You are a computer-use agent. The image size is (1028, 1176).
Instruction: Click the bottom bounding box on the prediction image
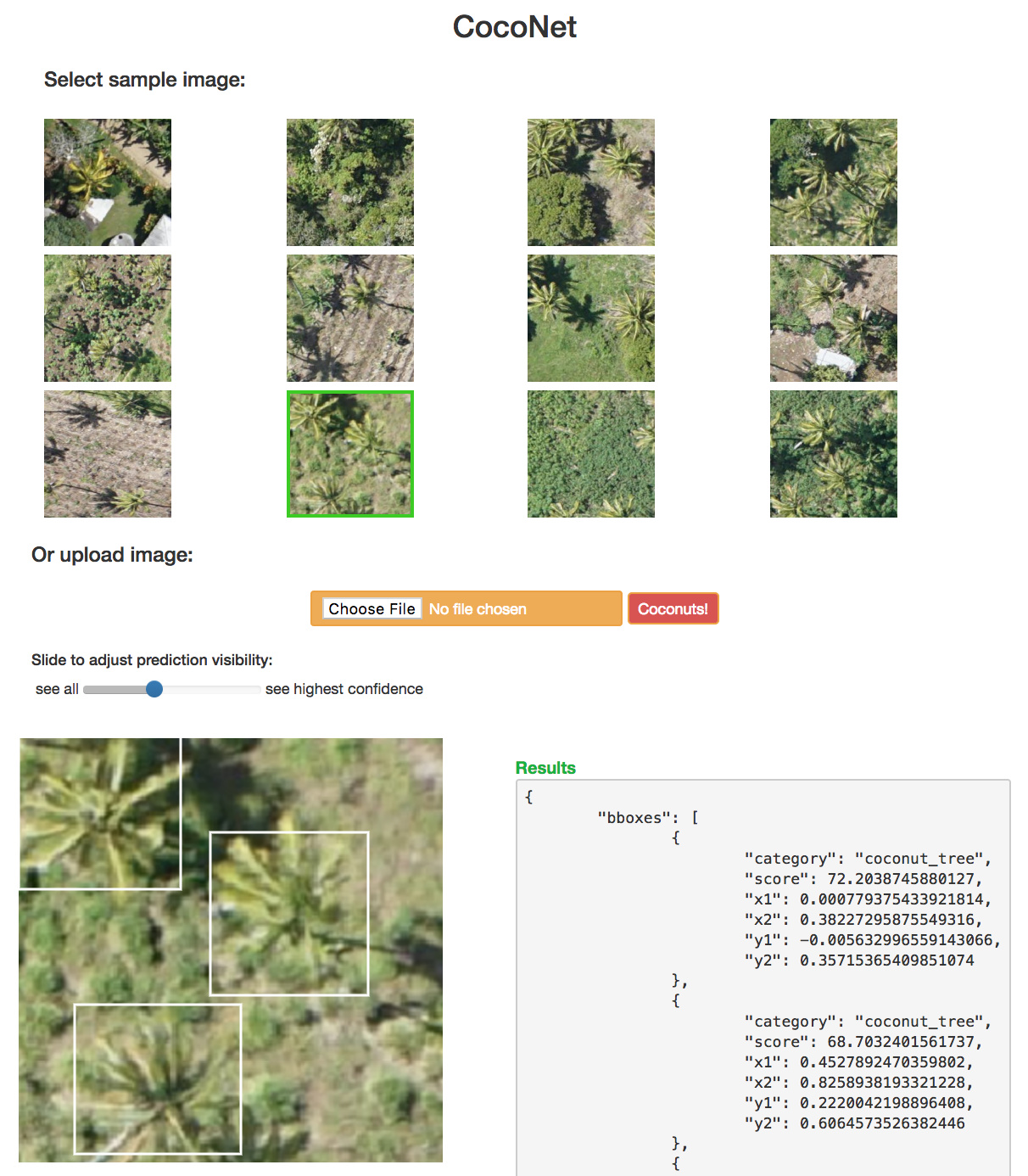coord(158,1078)
